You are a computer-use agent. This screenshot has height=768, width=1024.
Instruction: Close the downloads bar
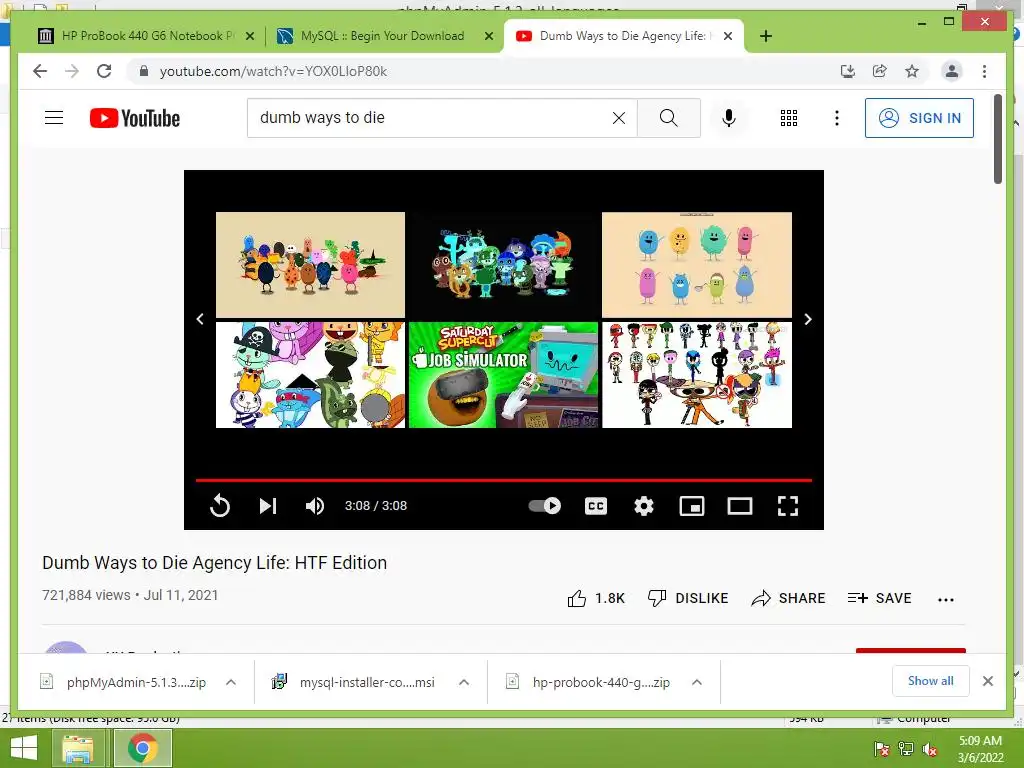987,681
